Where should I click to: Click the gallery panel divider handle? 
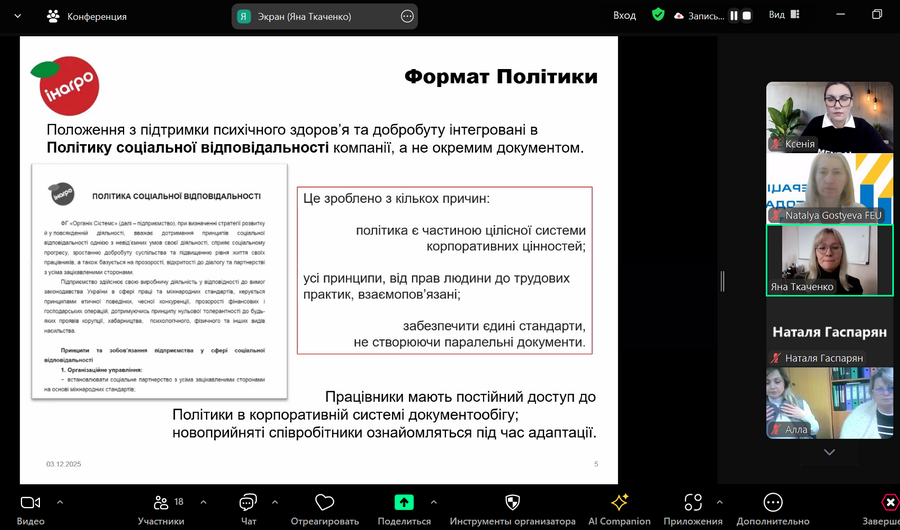tap(722, 281)
